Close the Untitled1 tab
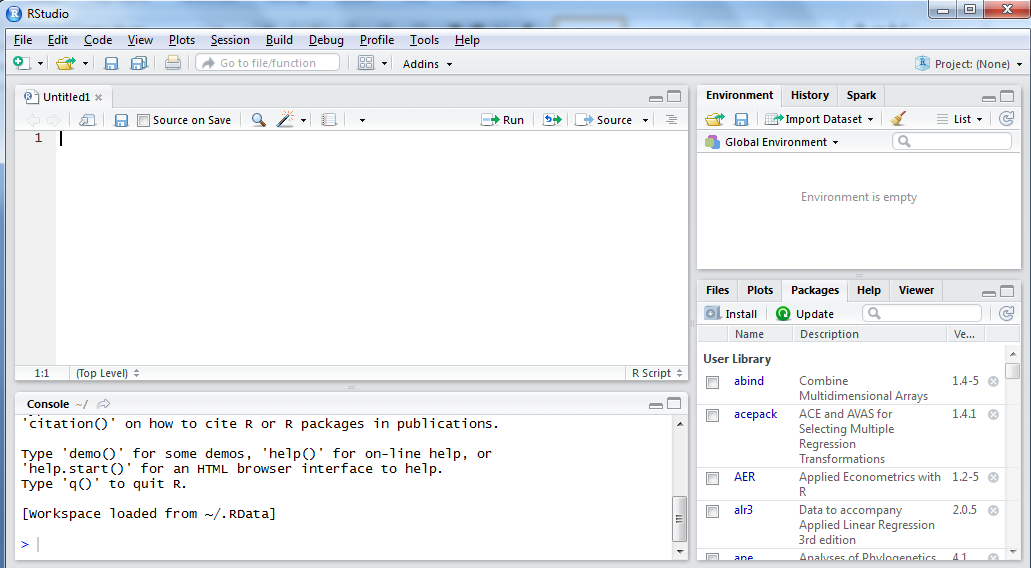Viewport: 1031px width, 568px height. (99, 97)
